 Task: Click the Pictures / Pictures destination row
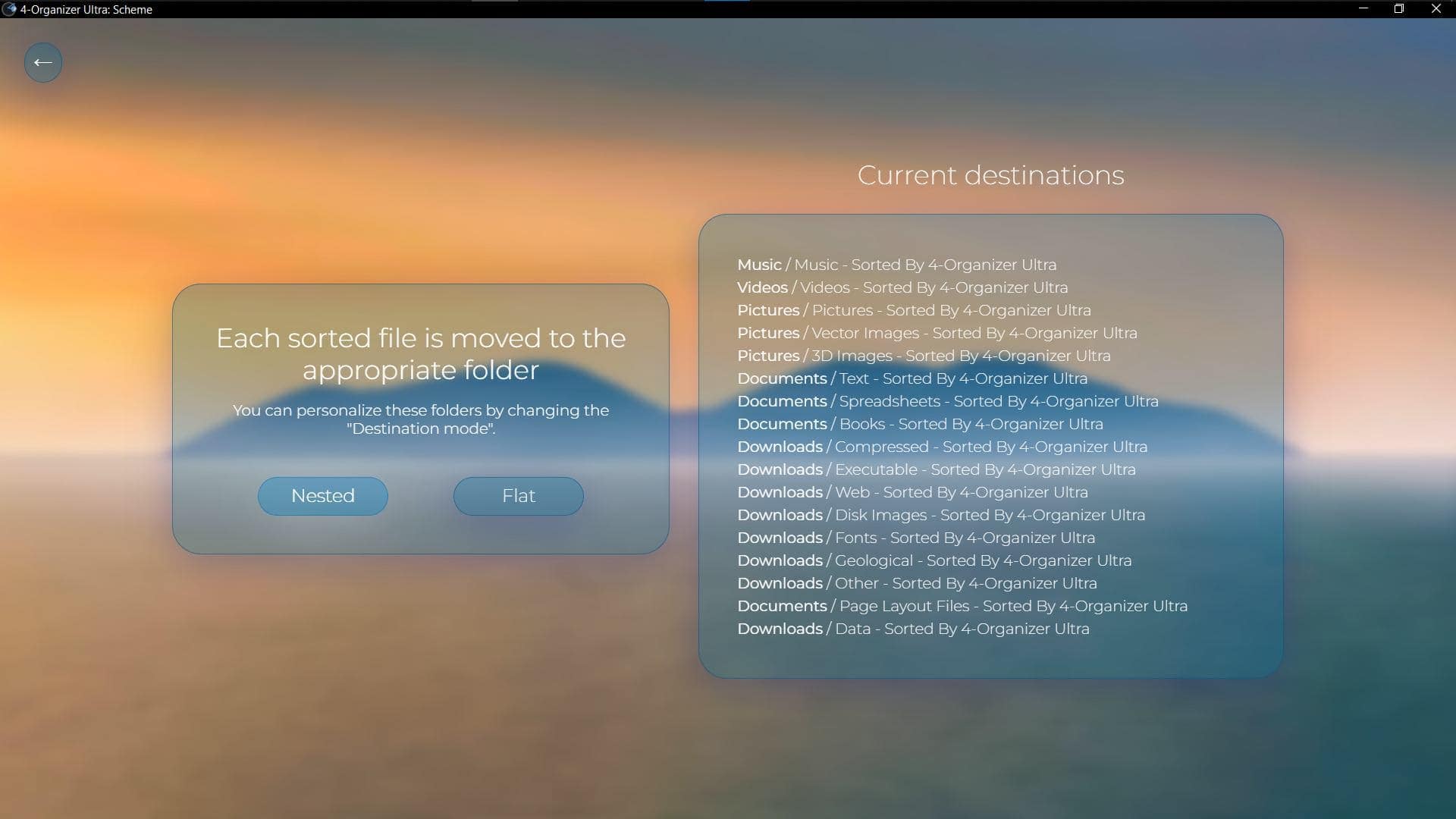915,310
